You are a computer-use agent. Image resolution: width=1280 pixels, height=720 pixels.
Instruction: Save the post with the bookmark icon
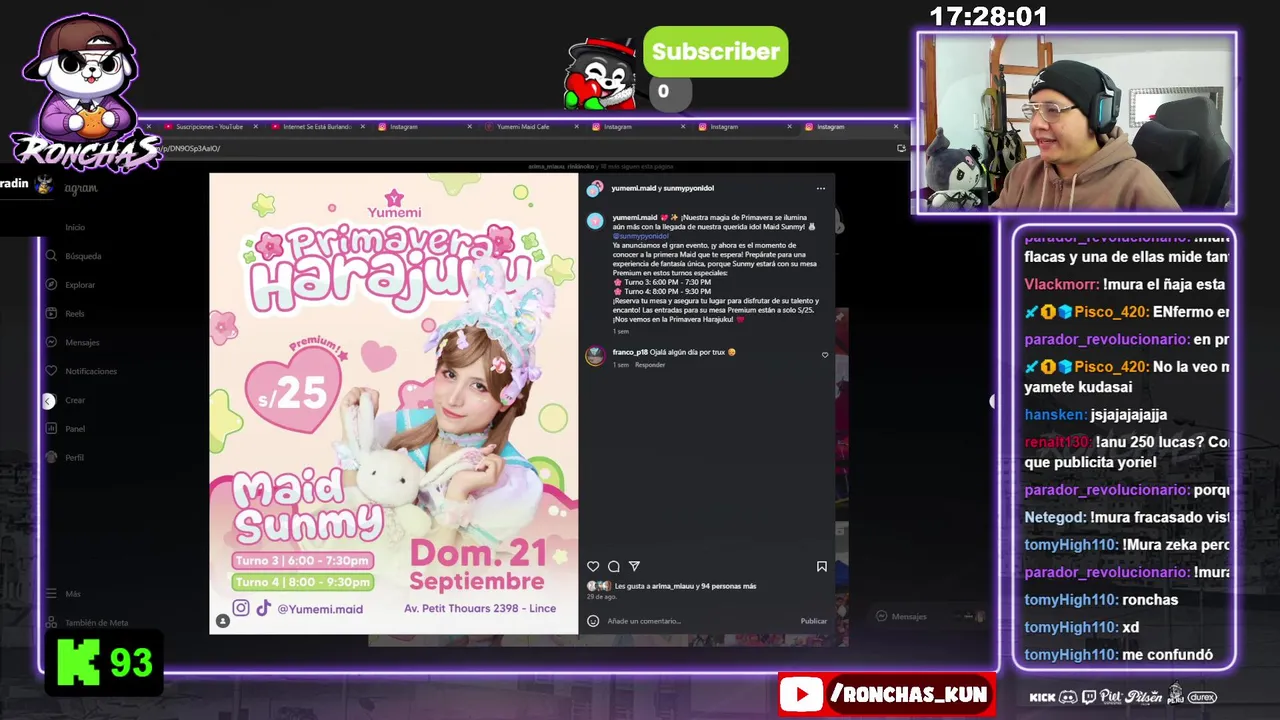[822, 566]
